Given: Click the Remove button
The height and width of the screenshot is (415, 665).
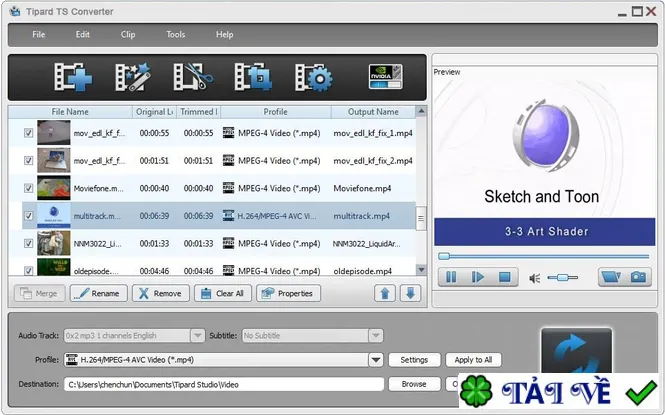Looking at the screenshot, I should tap(160, 293).
